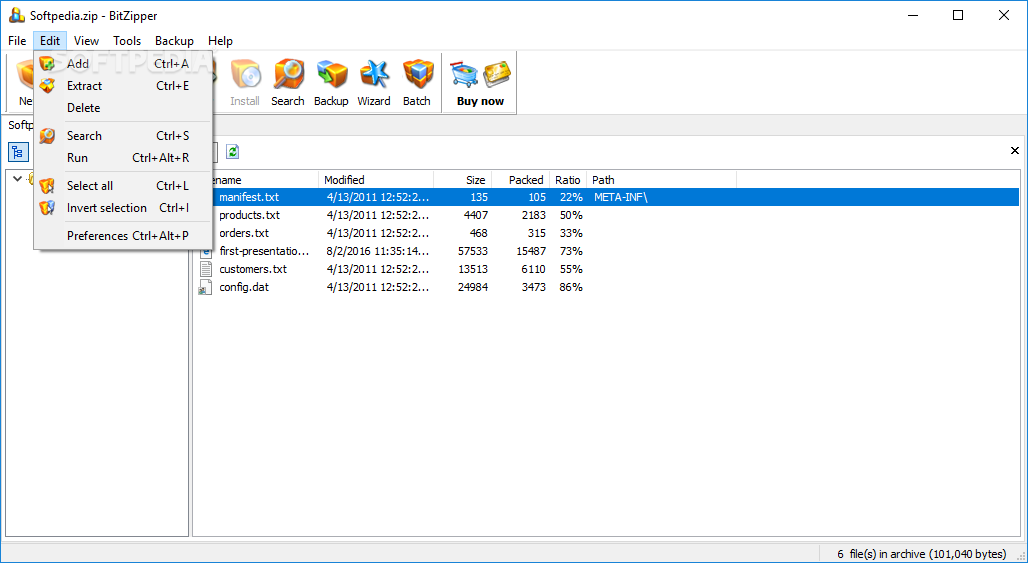This screenshot has width=1028, height=563.
Task: Select the orders.txt file
Action: 244,233
